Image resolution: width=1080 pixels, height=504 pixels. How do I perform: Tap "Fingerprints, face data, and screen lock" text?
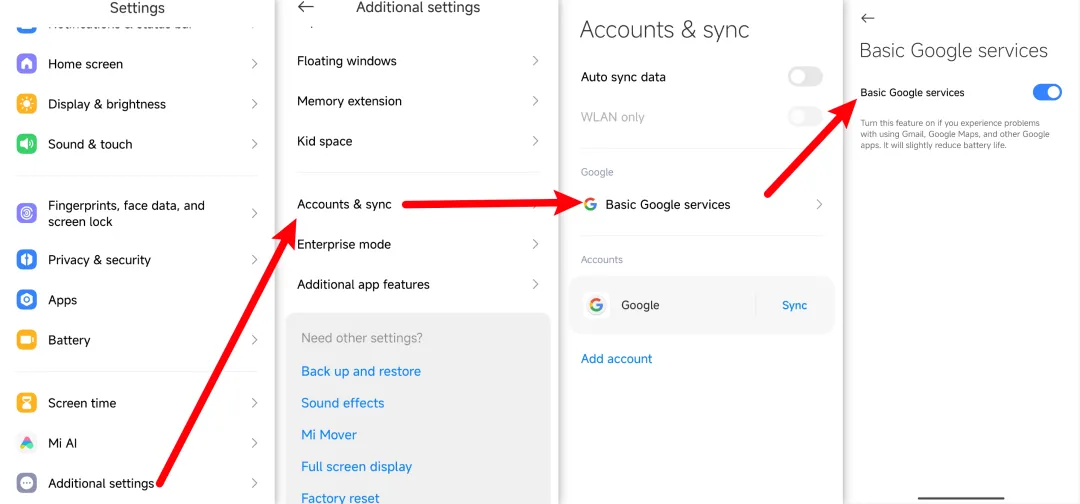(x=126, y=213)
